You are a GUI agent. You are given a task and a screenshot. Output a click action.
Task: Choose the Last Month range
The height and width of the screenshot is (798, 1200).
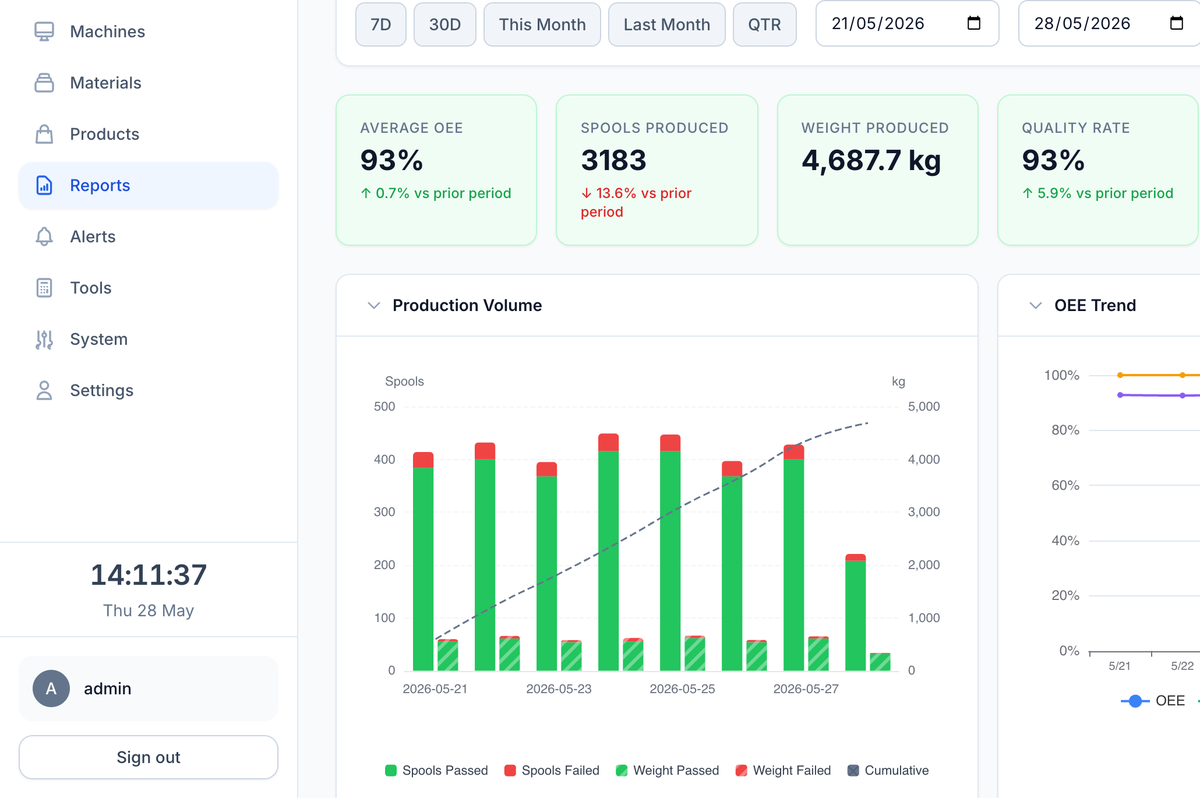[x=667, y=24]
